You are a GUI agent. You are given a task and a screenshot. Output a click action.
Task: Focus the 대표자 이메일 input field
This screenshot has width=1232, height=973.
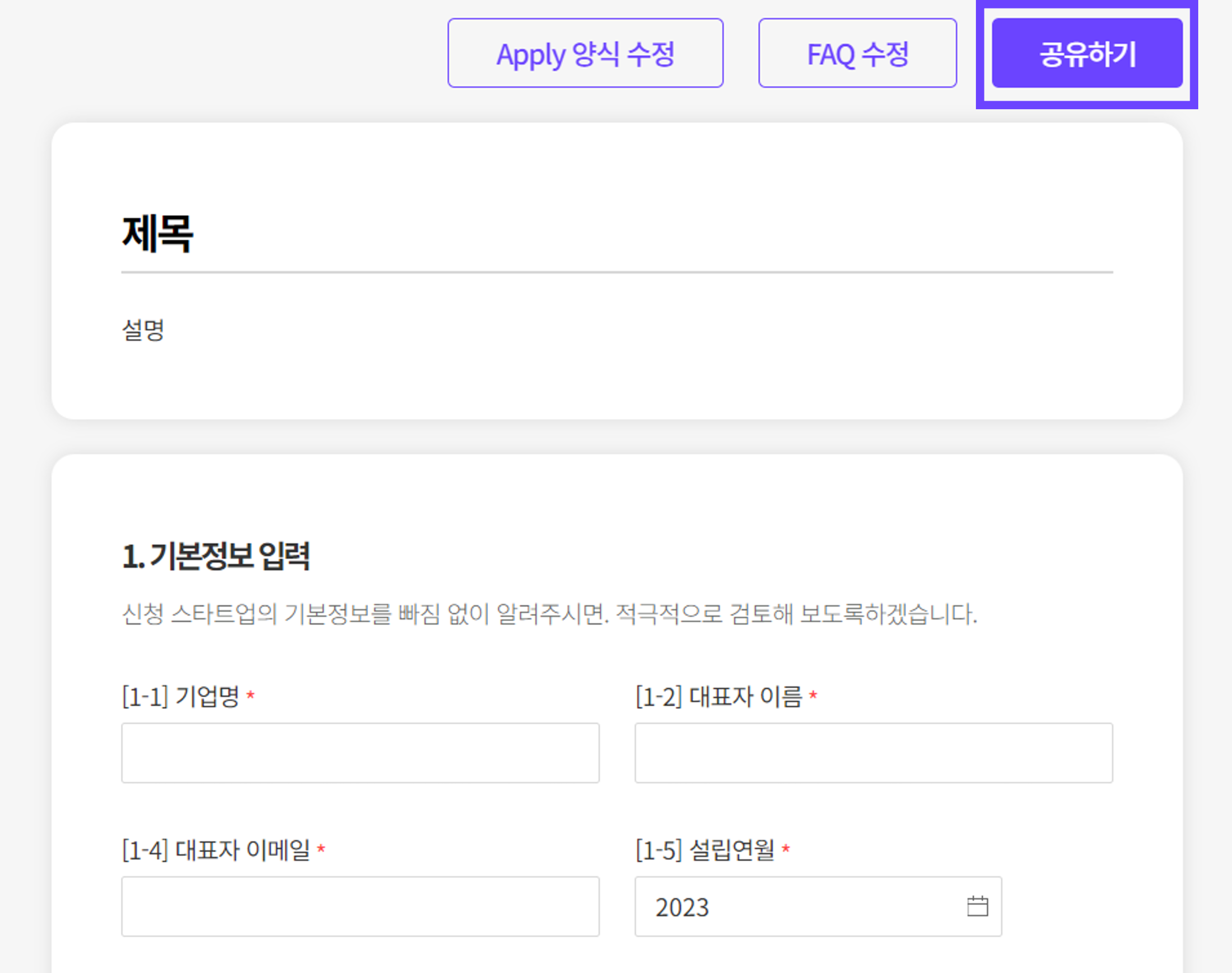coord(360,906)
